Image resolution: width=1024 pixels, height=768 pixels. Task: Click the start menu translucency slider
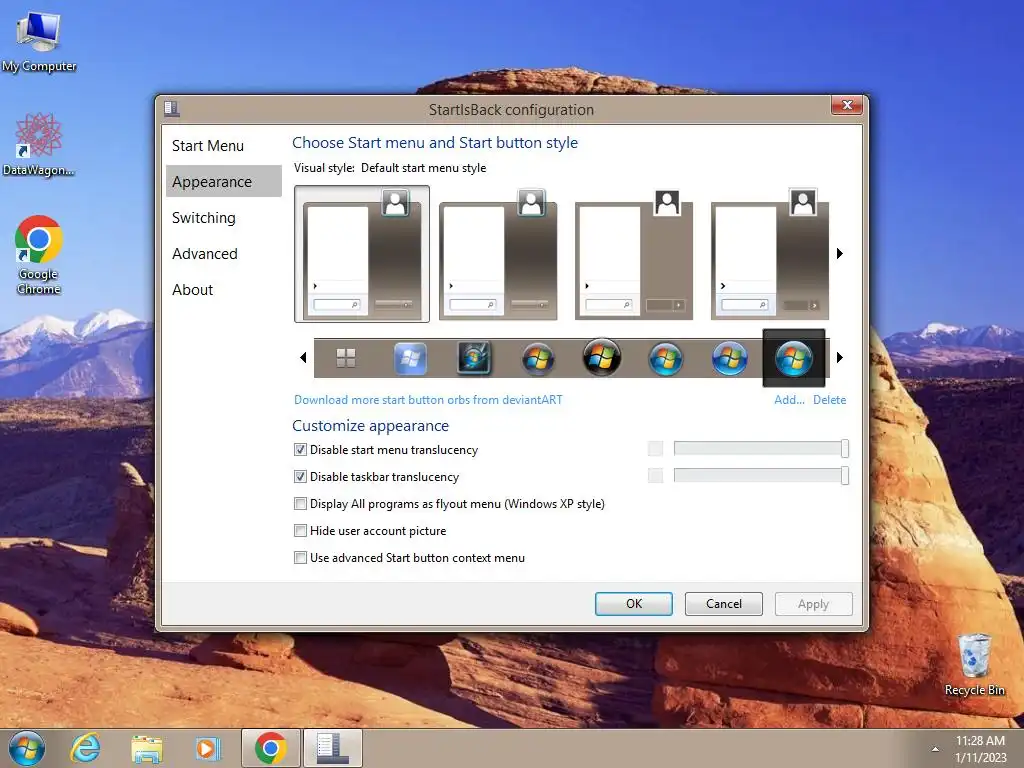(x=761, y=449)
